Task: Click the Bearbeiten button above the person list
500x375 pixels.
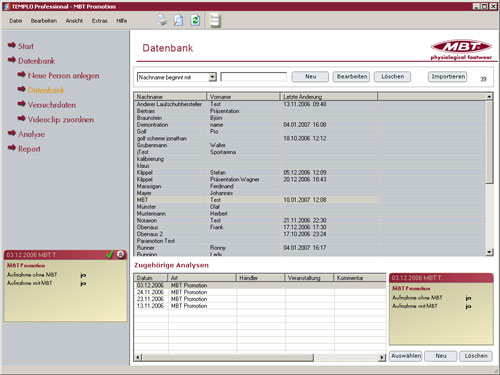Action: [x=351, y=77]
